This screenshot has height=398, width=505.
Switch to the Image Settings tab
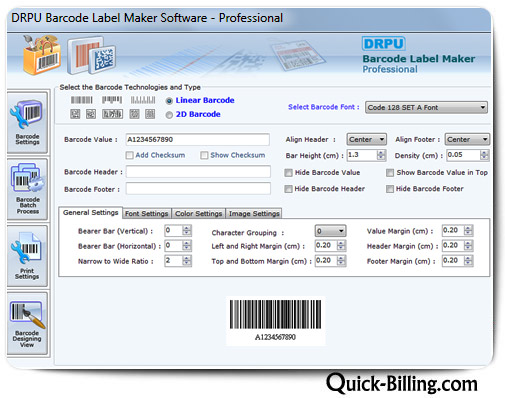(254, 214)
